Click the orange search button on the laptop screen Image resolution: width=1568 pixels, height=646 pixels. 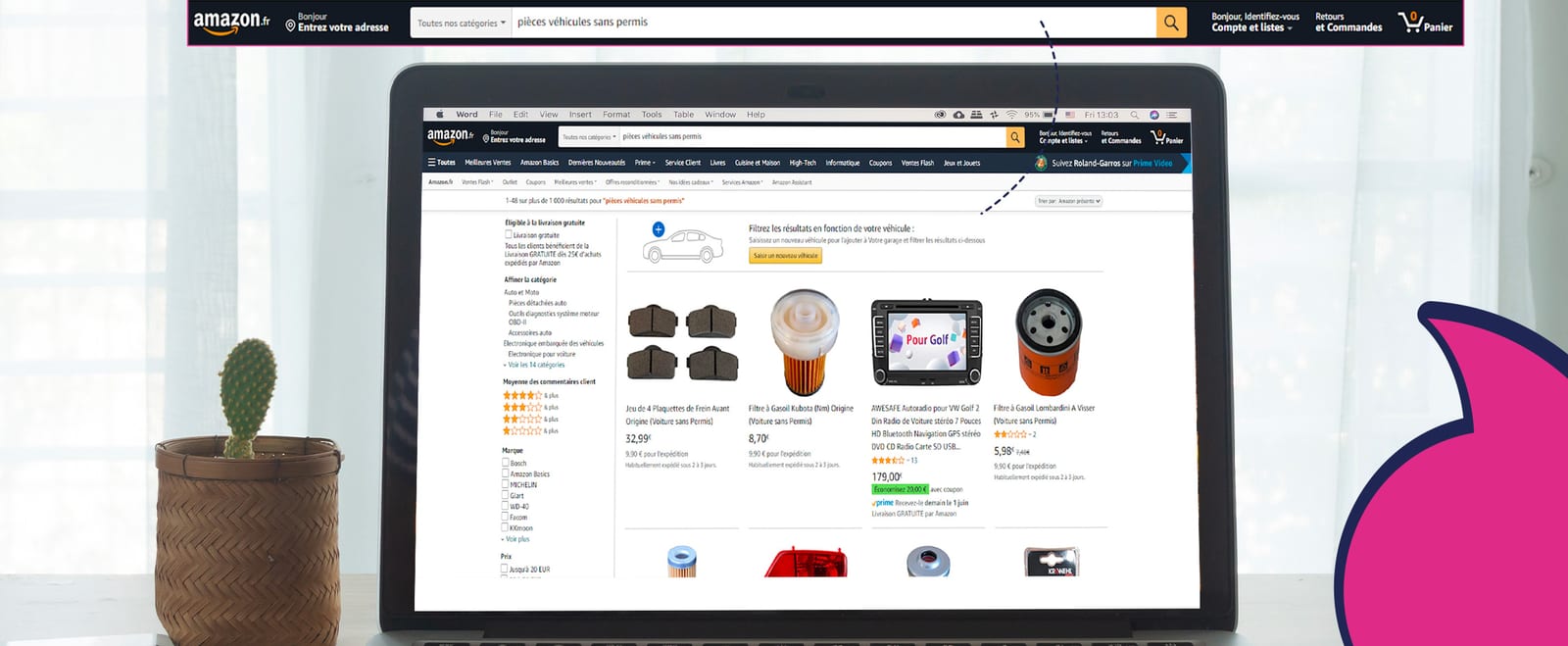click(x=1015, y=137)
